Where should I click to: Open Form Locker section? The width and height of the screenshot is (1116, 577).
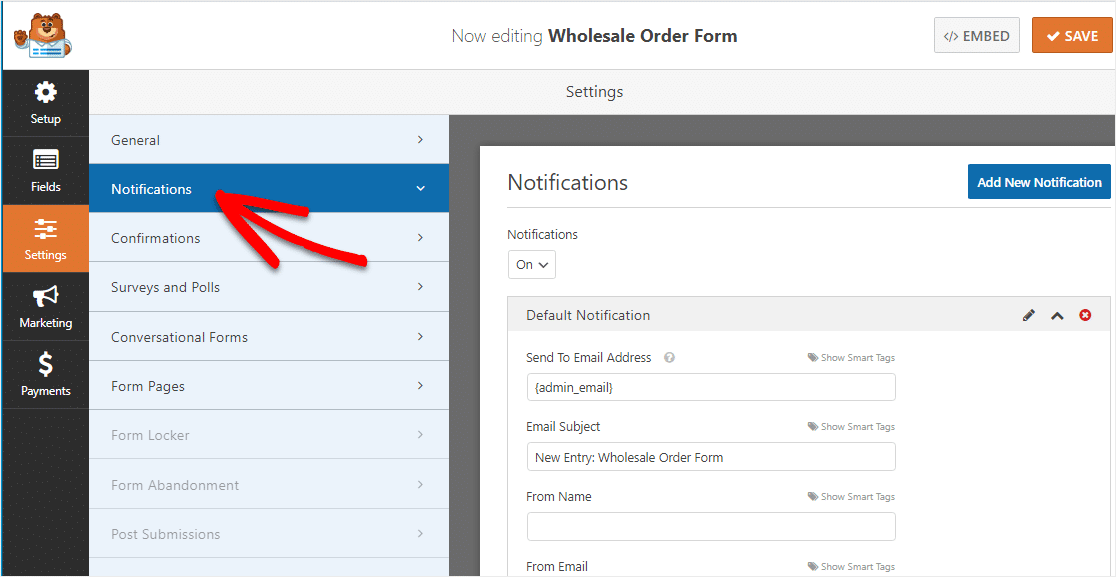[x=269, y=435]
